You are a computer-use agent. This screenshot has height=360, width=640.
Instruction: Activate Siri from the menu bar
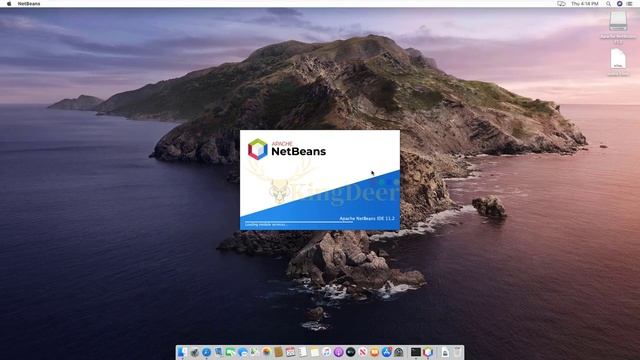point(619,4)
